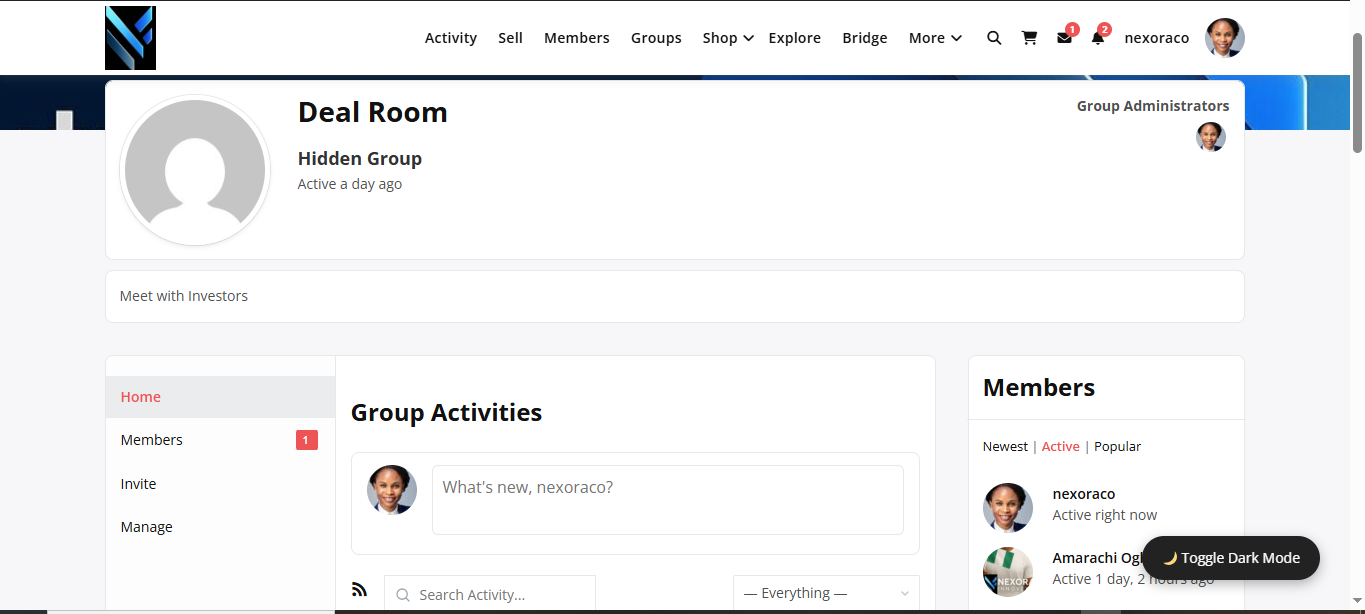Open the messages envelope icon
1365x614 pixels.
pyautogui.click(x=1064, y=38)
